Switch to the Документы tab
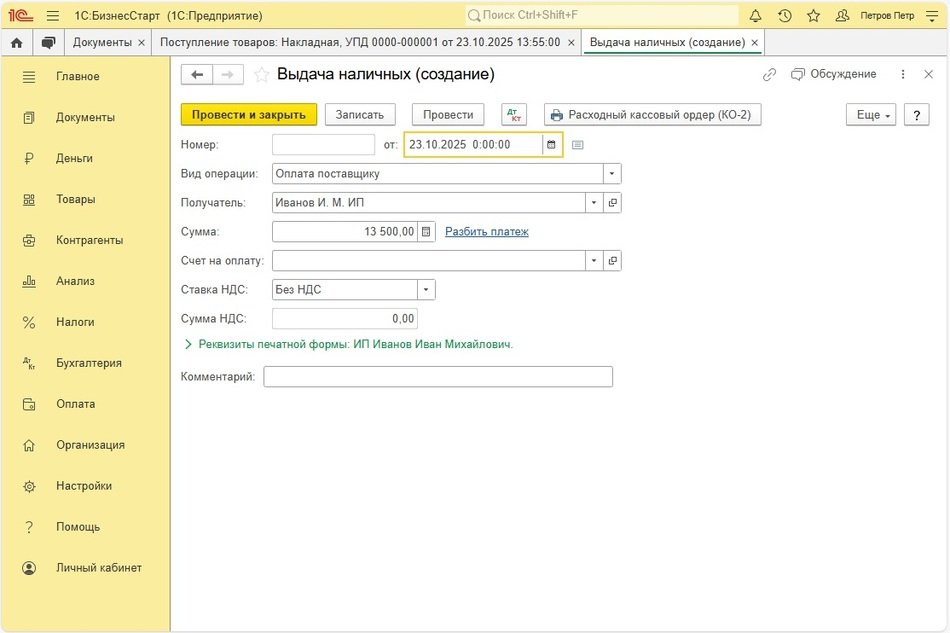 (x=102, y=43)
